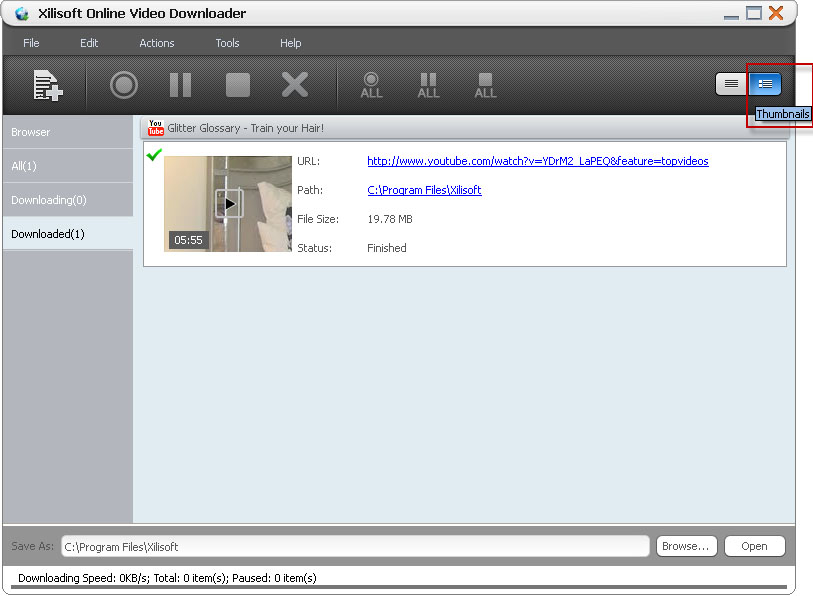
Task: Open the downloaded YouTube video URL link
Action: coord(538,161)
